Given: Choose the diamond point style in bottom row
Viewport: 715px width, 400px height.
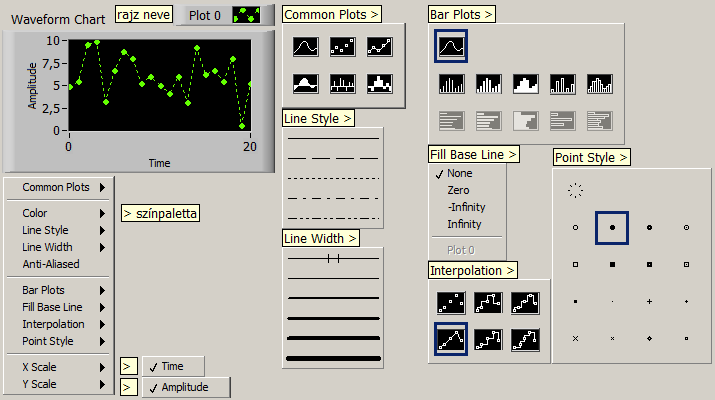Looking at the screenshot, I should click(649, 338).
